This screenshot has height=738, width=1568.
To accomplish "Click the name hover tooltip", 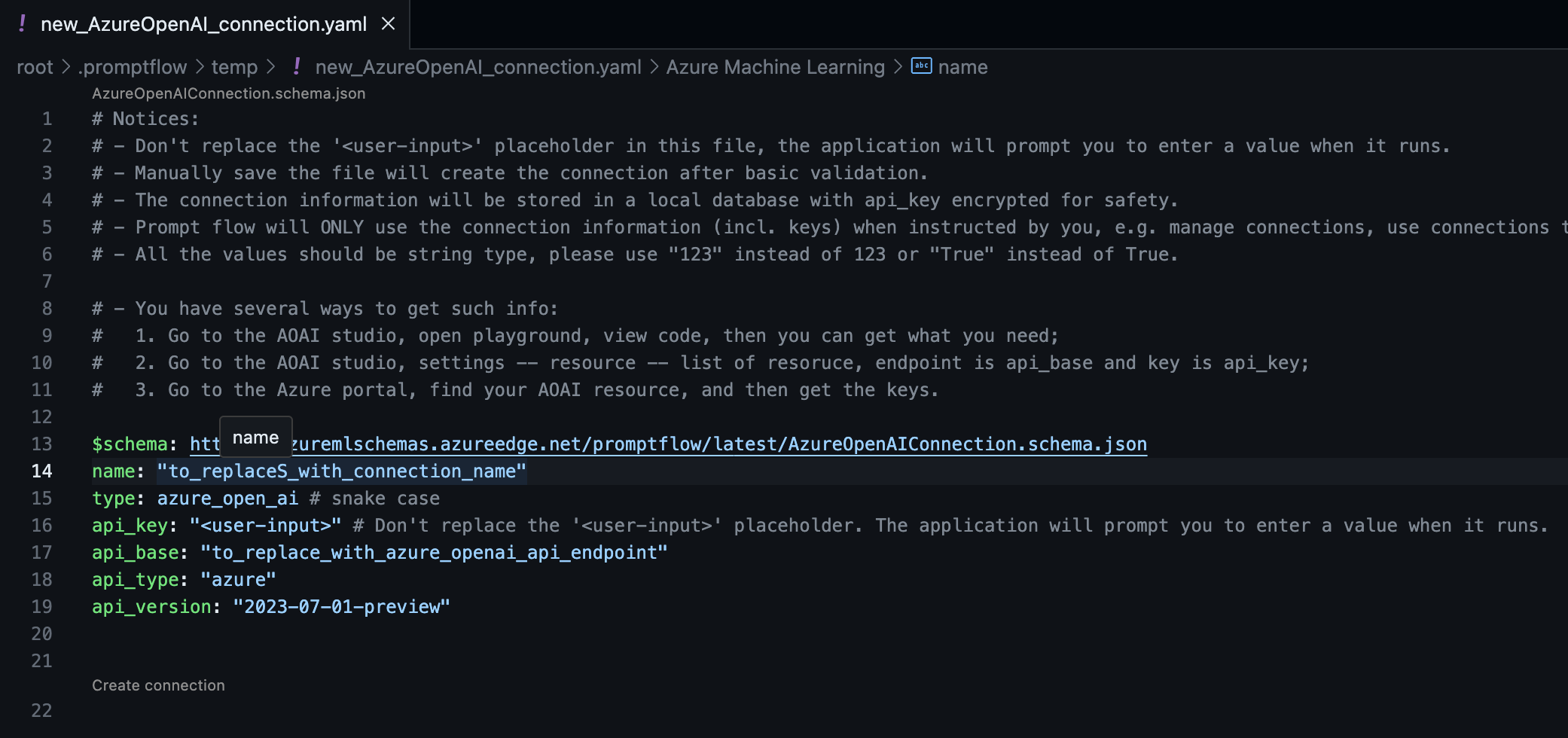I will [x=255, y=438].
